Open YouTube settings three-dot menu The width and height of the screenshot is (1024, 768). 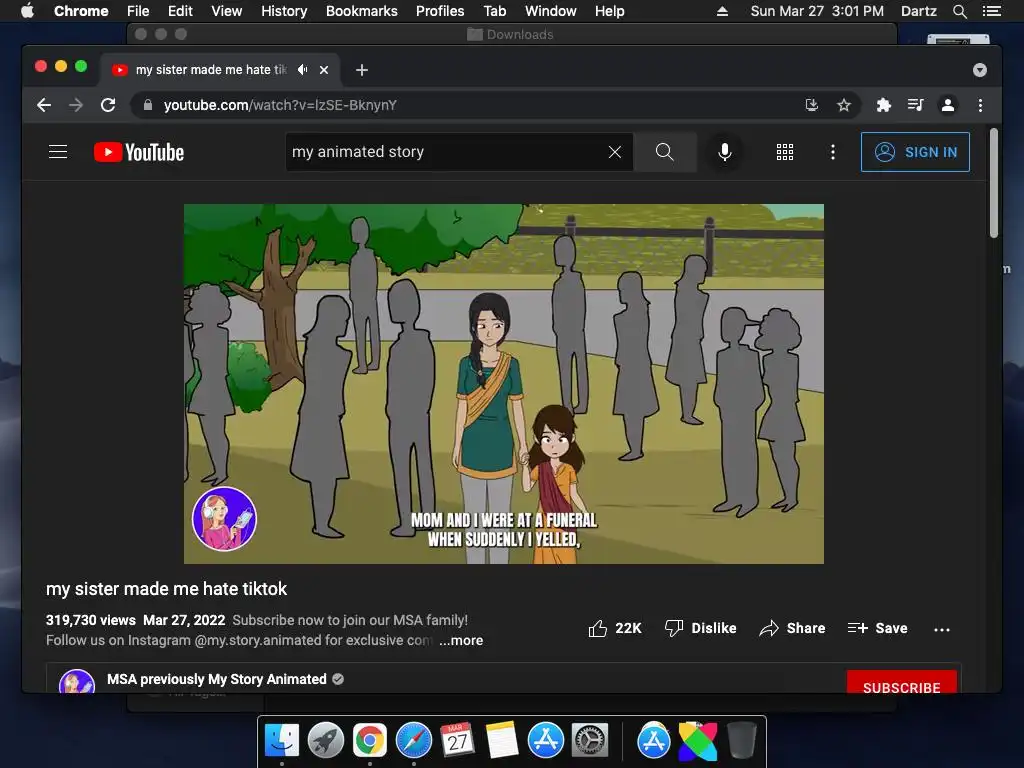pos(833,152)
